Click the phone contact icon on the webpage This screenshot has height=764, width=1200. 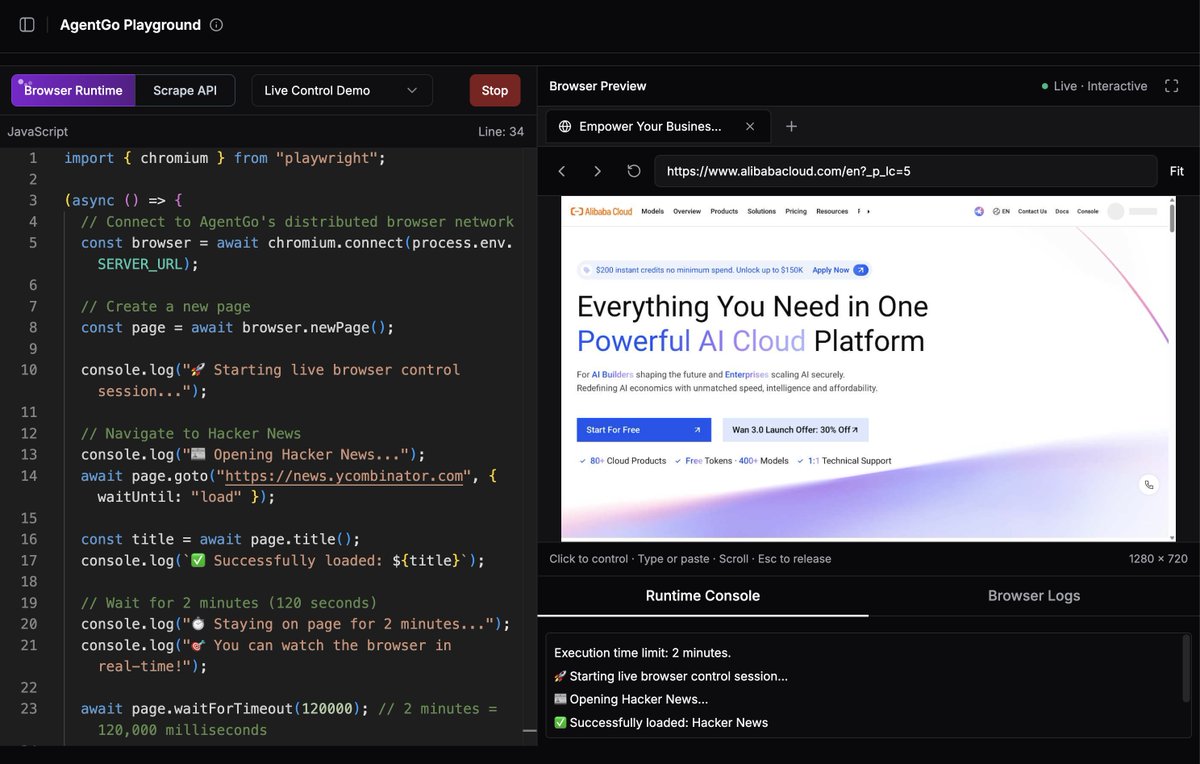1149,484
